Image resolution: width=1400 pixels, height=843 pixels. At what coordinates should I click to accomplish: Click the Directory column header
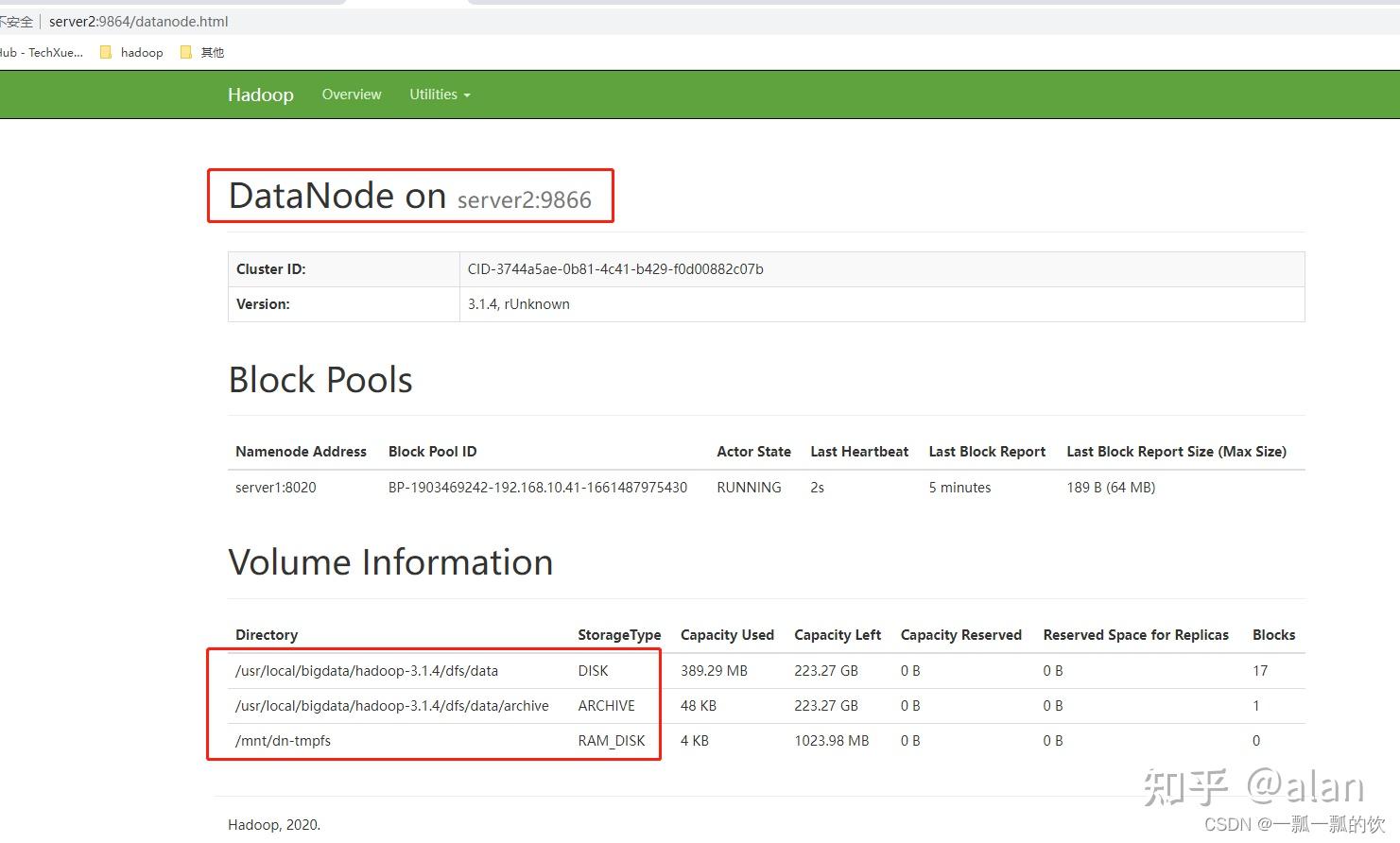pyautogui.click(x=267, y=635)
